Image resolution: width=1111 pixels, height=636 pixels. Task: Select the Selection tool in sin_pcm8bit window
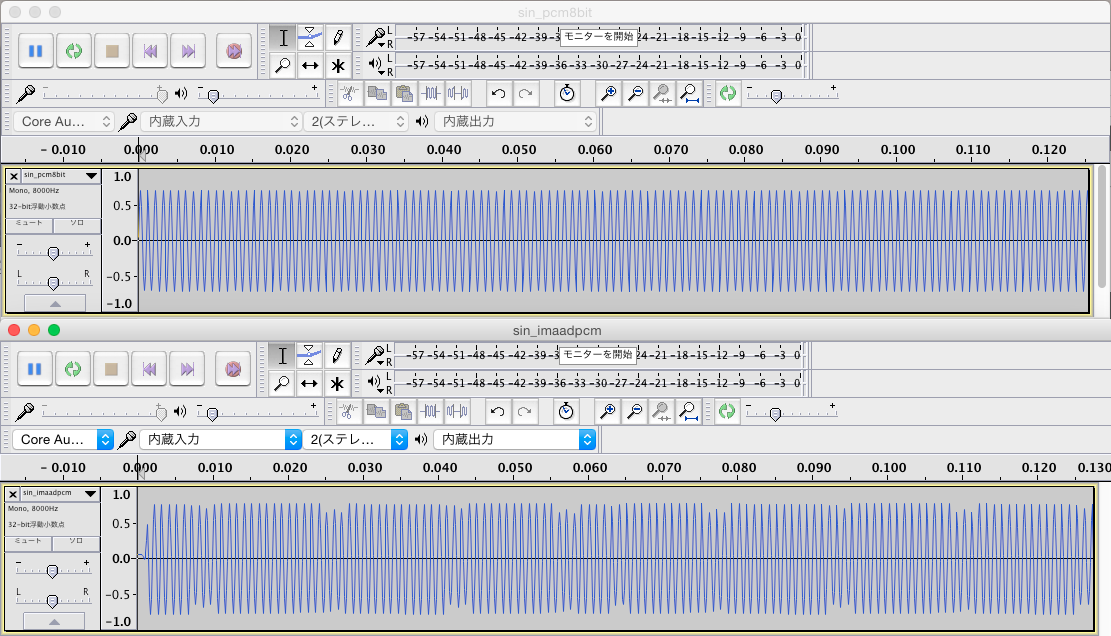pyautogui.click(x=283, y=38)
